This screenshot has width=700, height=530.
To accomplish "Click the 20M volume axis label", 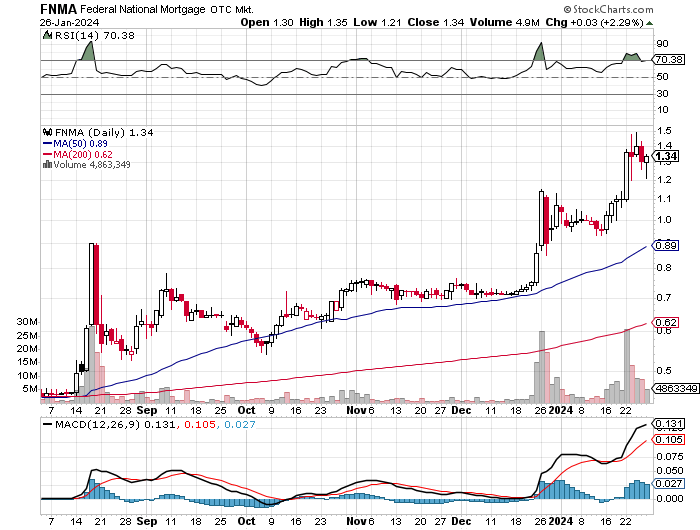I will pos(27,349).
